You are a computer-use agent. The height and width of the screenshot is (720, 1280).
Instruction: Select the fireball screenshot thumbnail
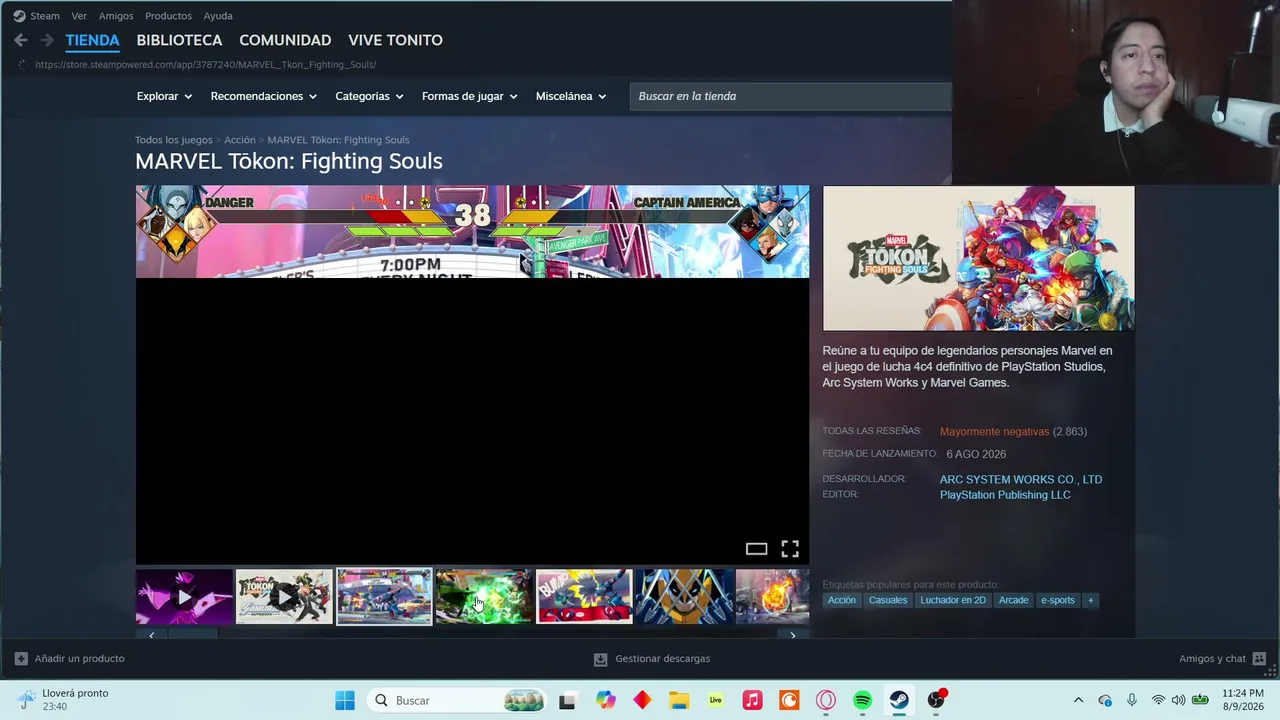(772, 596)
